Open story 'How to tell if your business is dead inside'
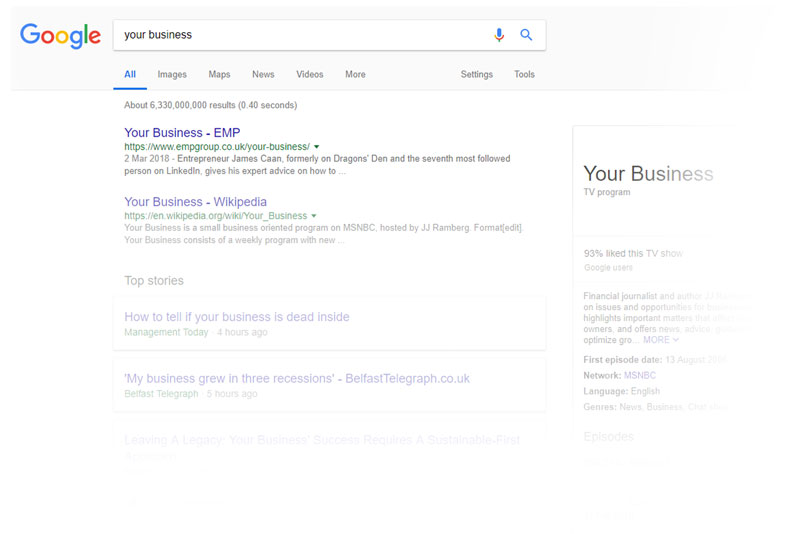 click(237, 317)
